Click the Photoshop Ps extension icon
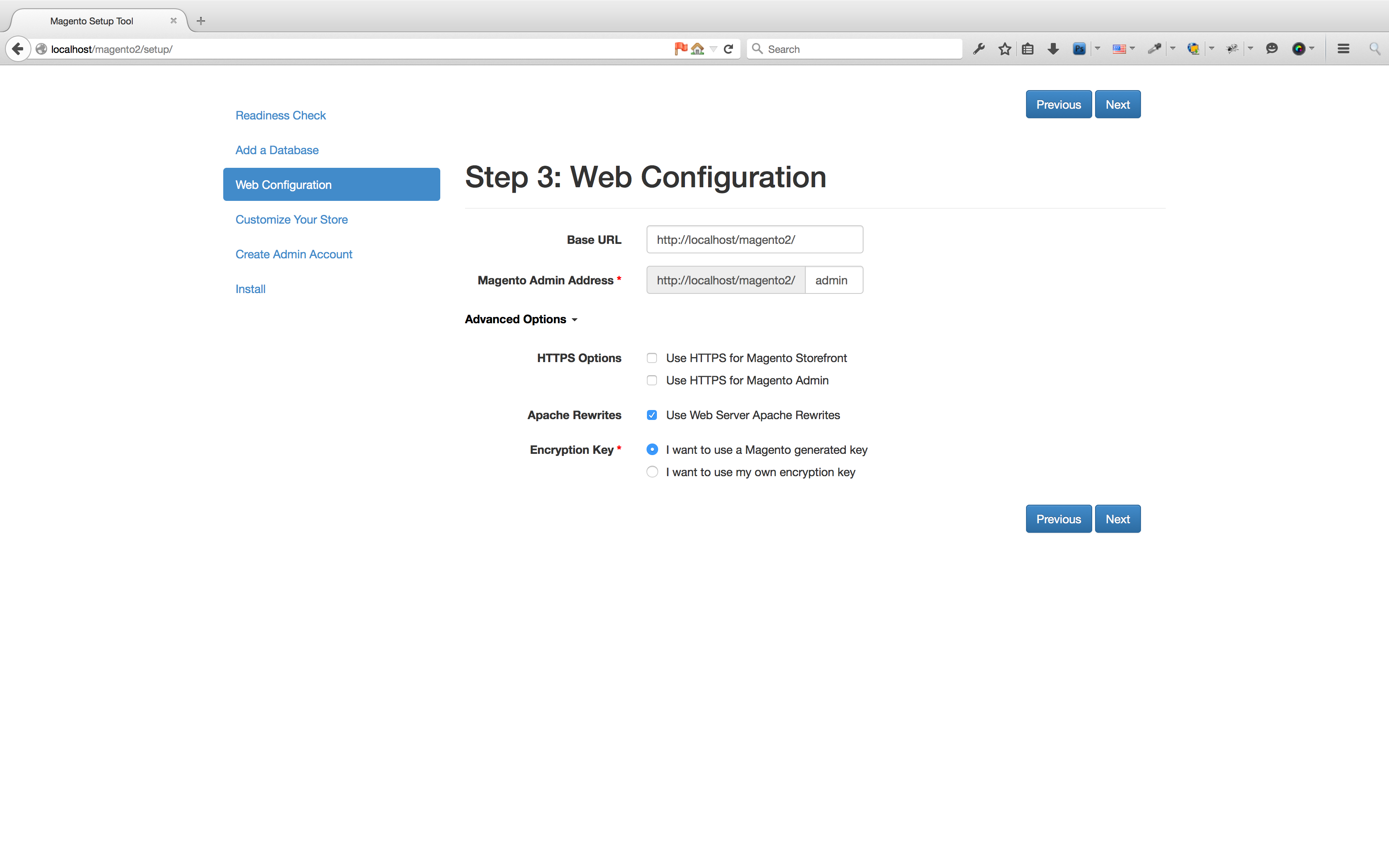This screenshot has height=868, width=1389. pos(1079,49)
